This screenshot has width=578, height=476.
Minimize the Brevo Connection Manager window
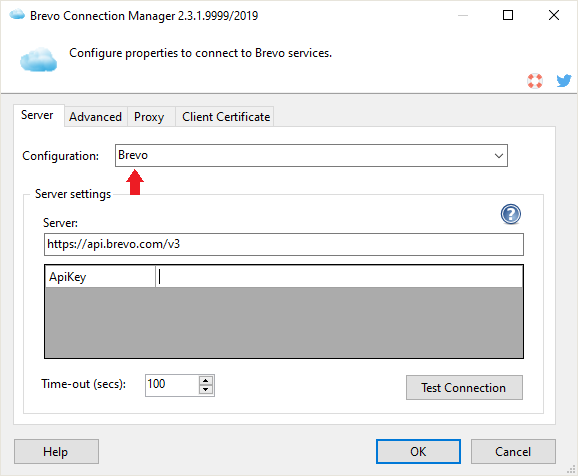tap(463, 15)
